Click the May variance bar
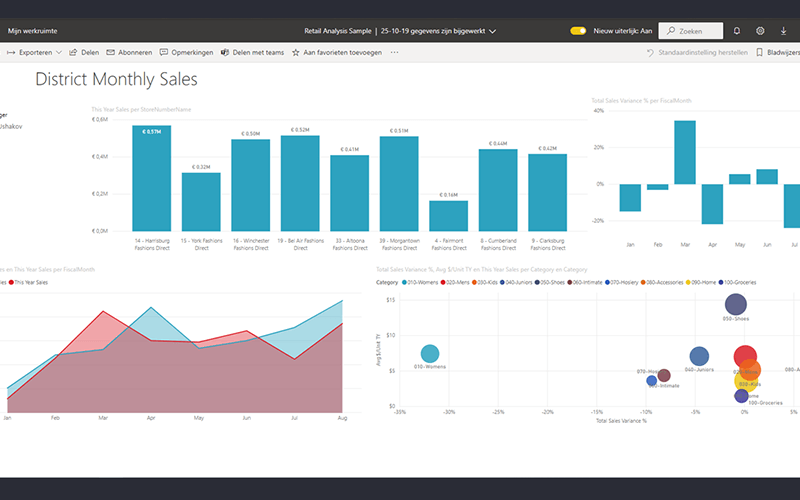800x500 pixels. click(740, 179)
